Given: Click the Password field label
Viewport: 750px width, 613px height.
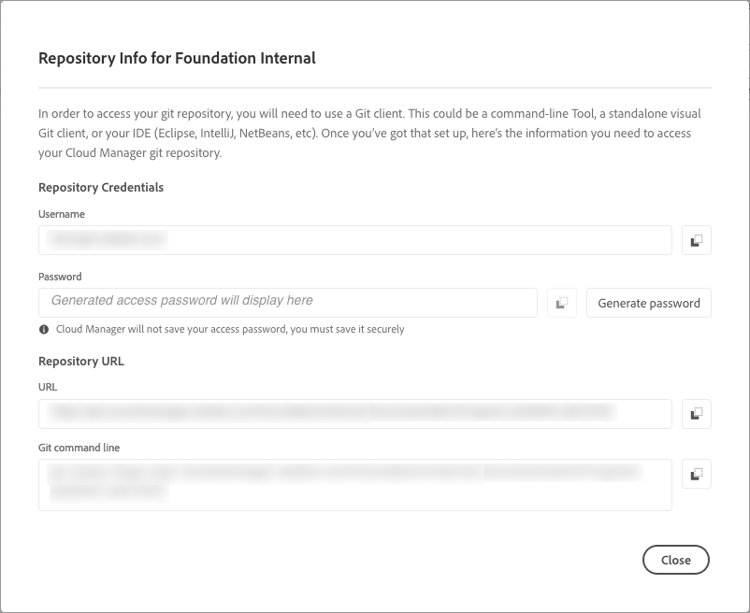Looking at the screenshot, I should coord(60,276).
